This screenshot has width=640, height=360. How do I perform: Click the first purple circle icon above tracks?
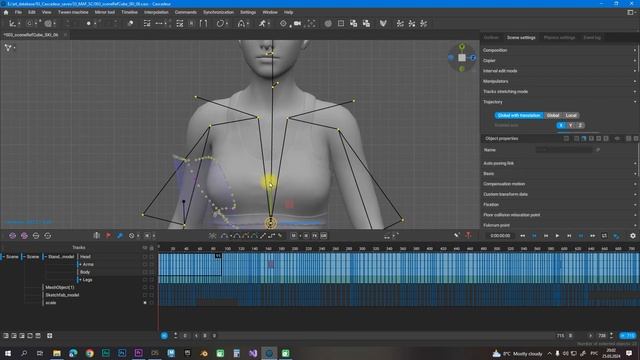coord(13,236)
